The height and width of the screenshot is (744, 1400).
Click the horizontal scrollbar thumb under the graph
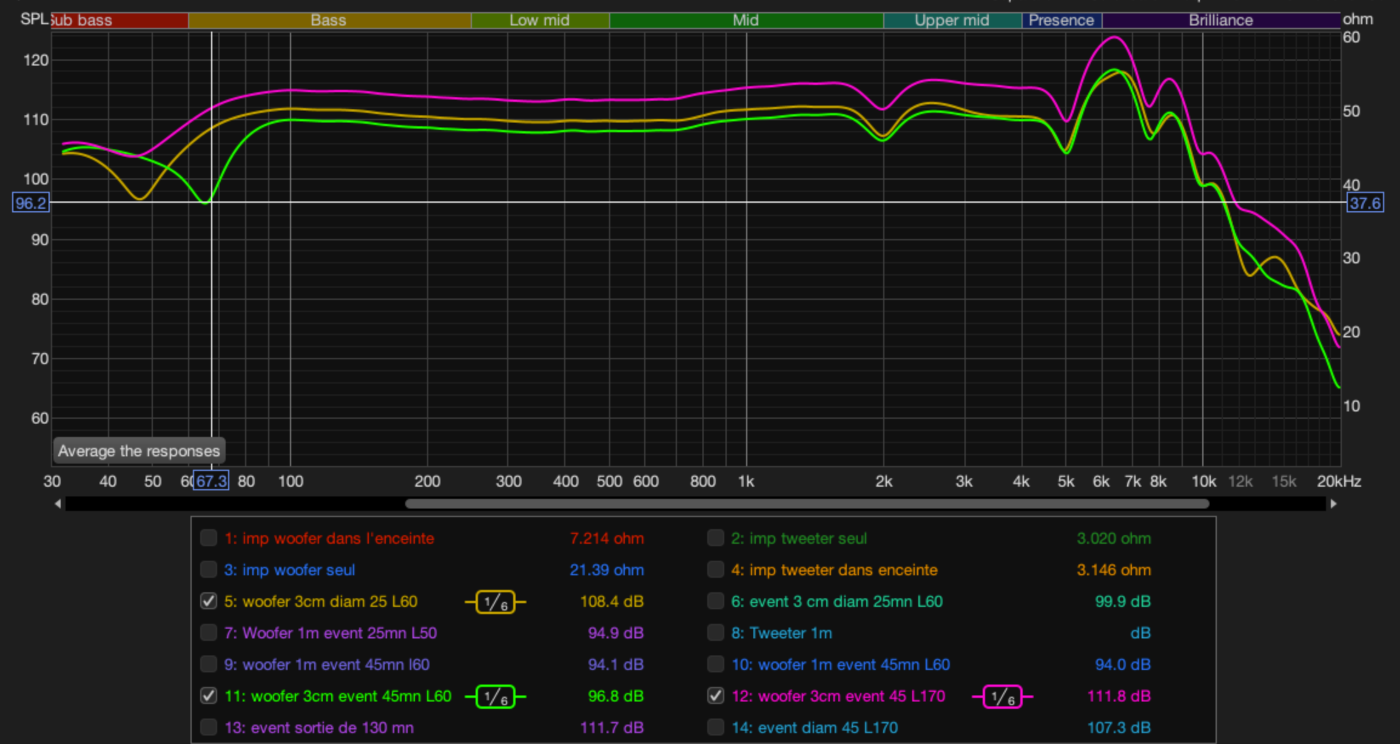pos(806,504)
